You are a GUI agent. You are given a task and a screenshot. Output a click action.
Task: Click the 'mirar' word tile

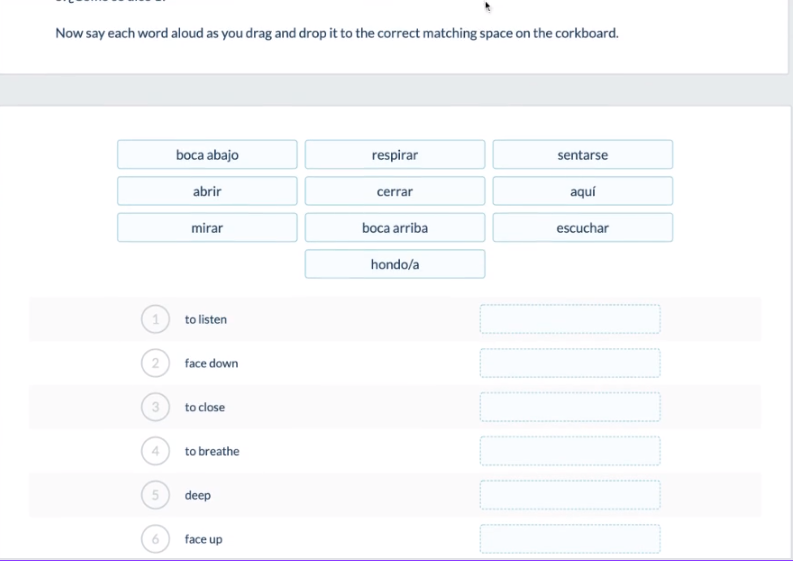coord(207,228)
